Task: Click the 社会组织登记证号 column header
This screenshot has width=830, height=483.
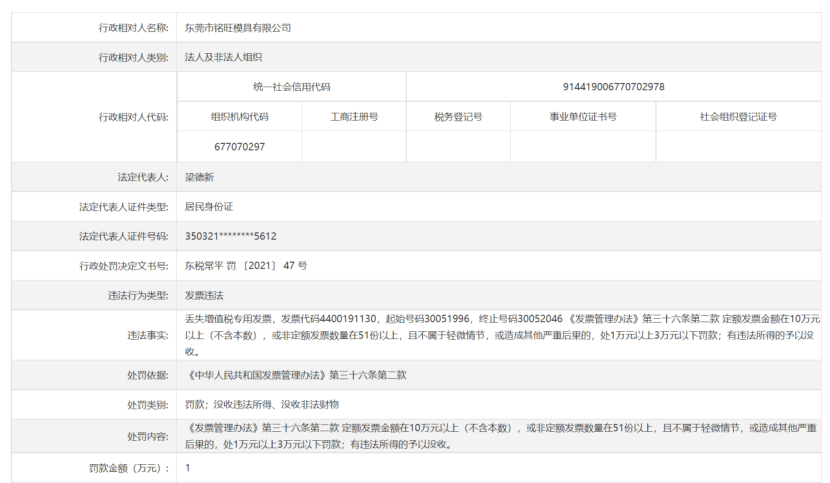Action: (x=738, y=117)
